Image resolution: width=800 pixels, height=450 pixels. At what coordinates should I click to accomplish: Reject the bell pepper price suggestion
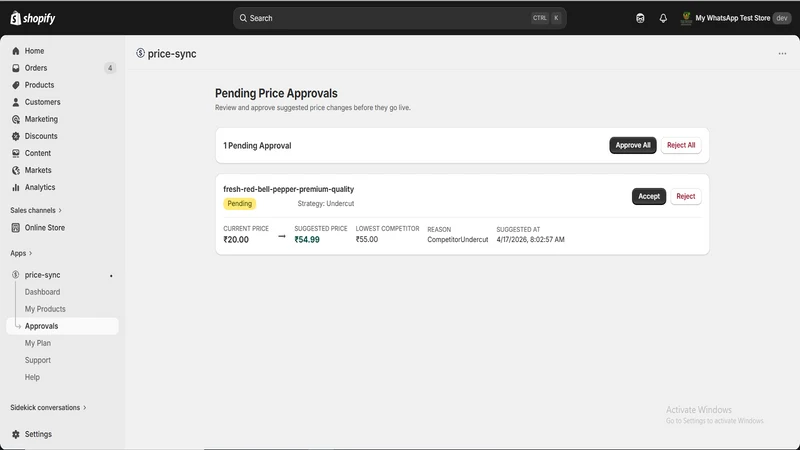tap(686, 196)
